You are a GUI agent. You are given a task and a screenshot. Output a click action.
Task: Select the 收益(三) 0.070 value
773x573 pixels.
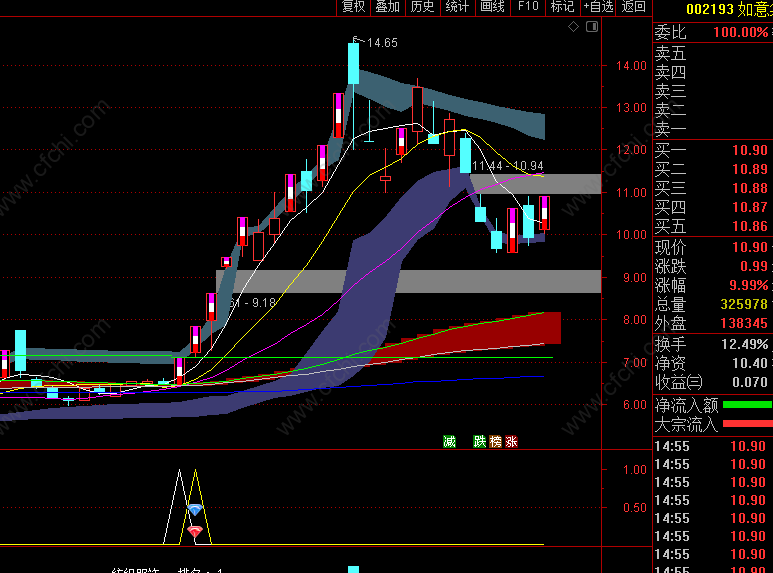click(750, 382)
